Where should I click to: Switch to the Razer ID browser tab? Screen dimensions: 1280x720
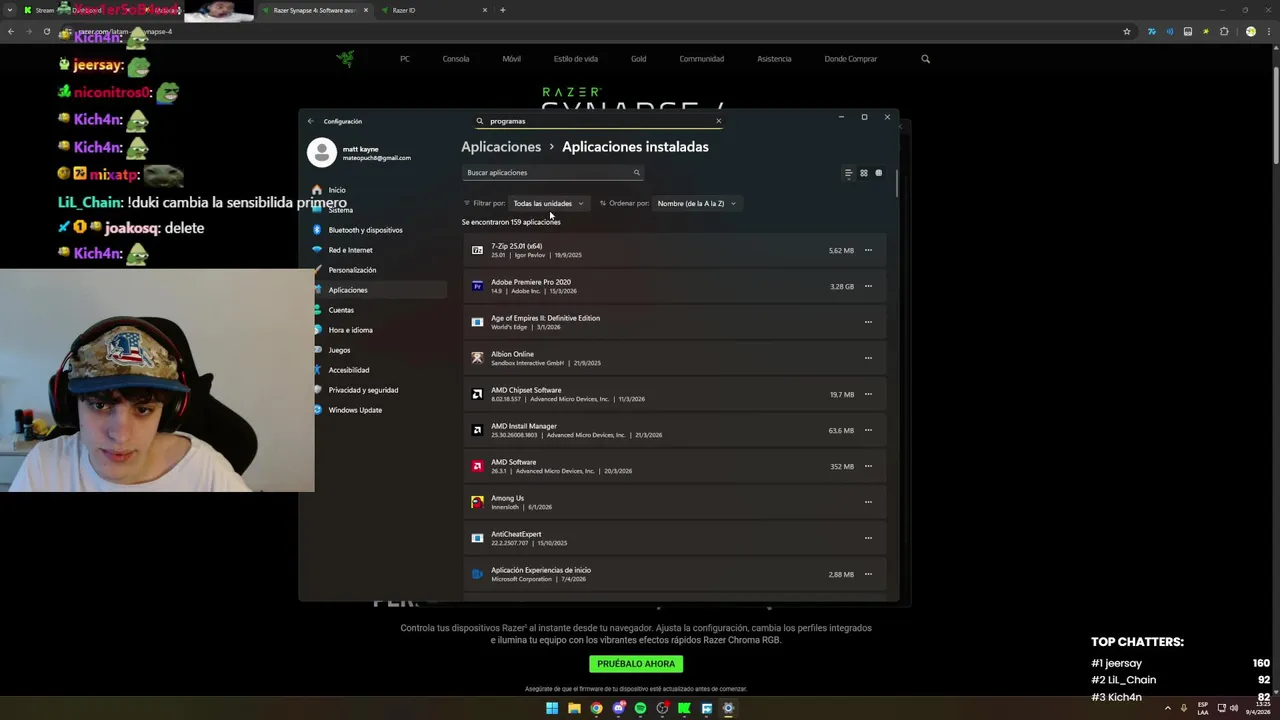coord(434,10)
